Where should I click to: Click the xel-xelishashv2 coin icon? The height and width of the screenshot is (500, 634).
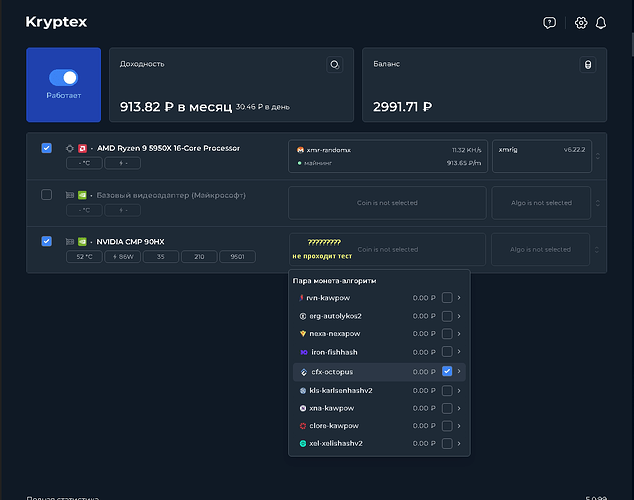click(x=302, y=443)
